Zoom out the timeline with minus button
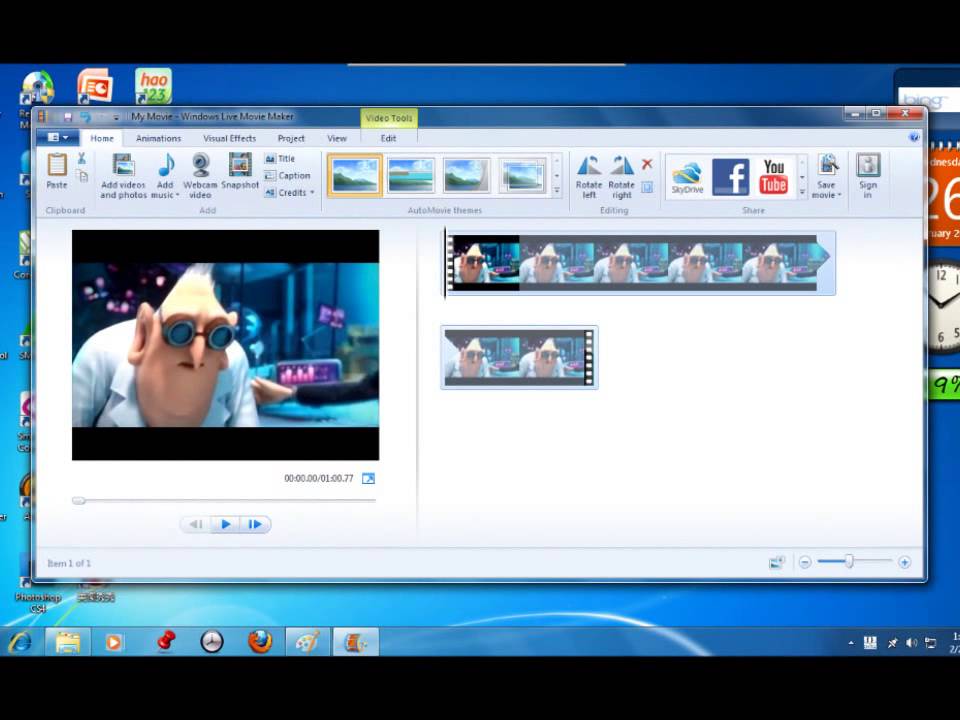The width and height of the screenshot is (960, 720). click(x=805, y=562)
